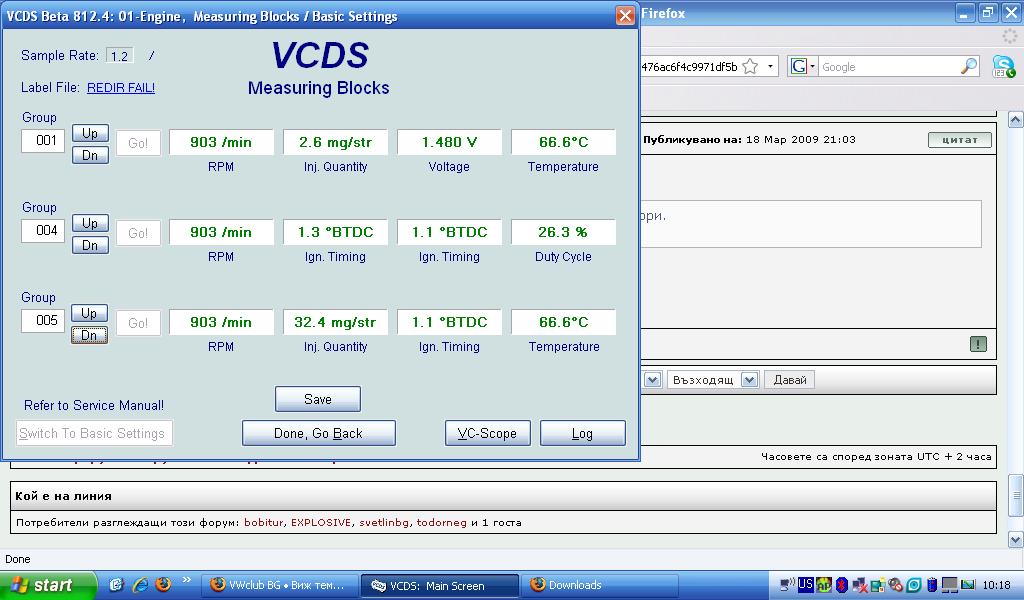Click the report post exclamation icon
Screen dimensions: 1024x600
click(x=978, y=344)
